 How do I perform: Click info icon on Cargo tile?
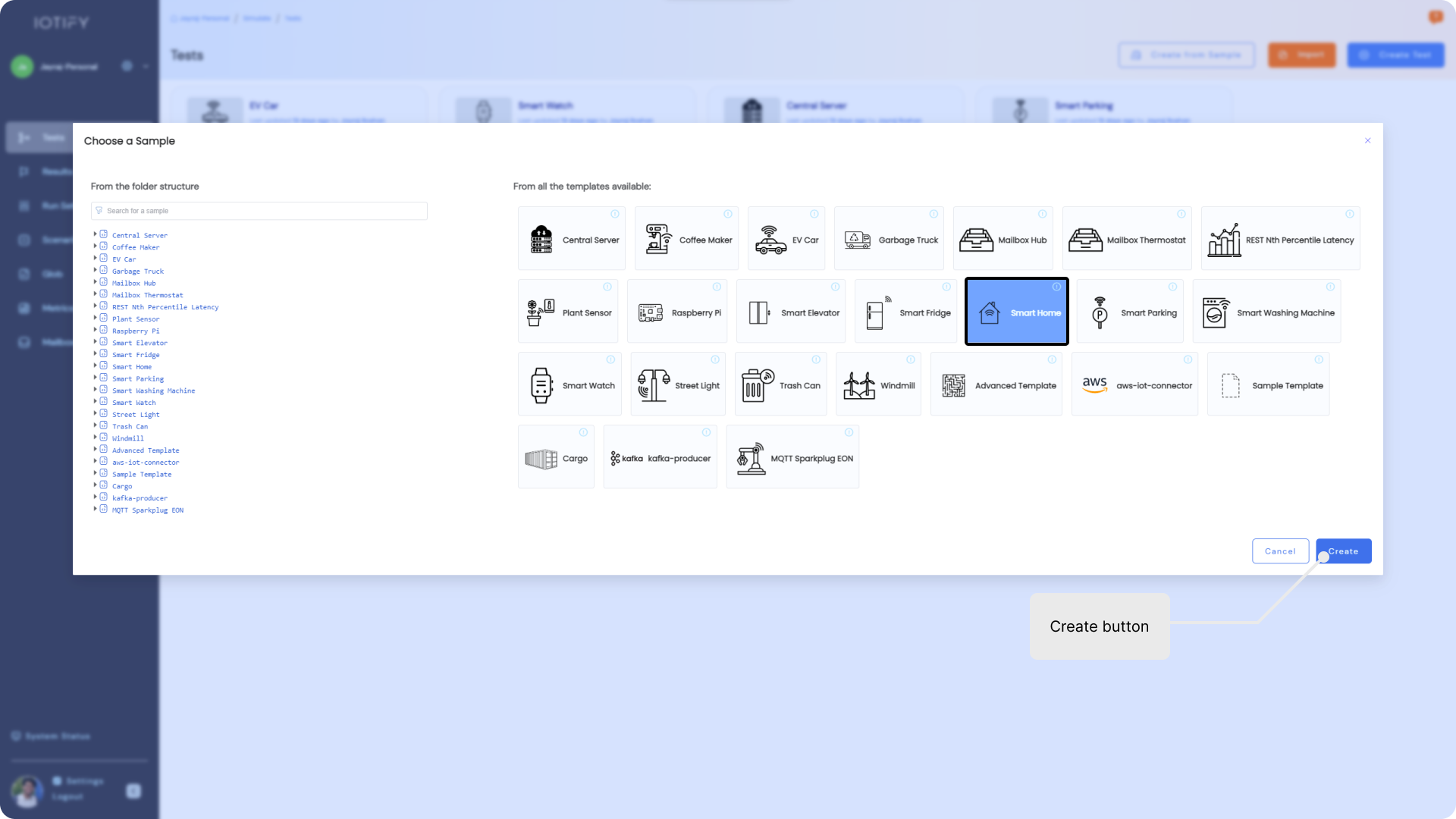pos(583,432)
